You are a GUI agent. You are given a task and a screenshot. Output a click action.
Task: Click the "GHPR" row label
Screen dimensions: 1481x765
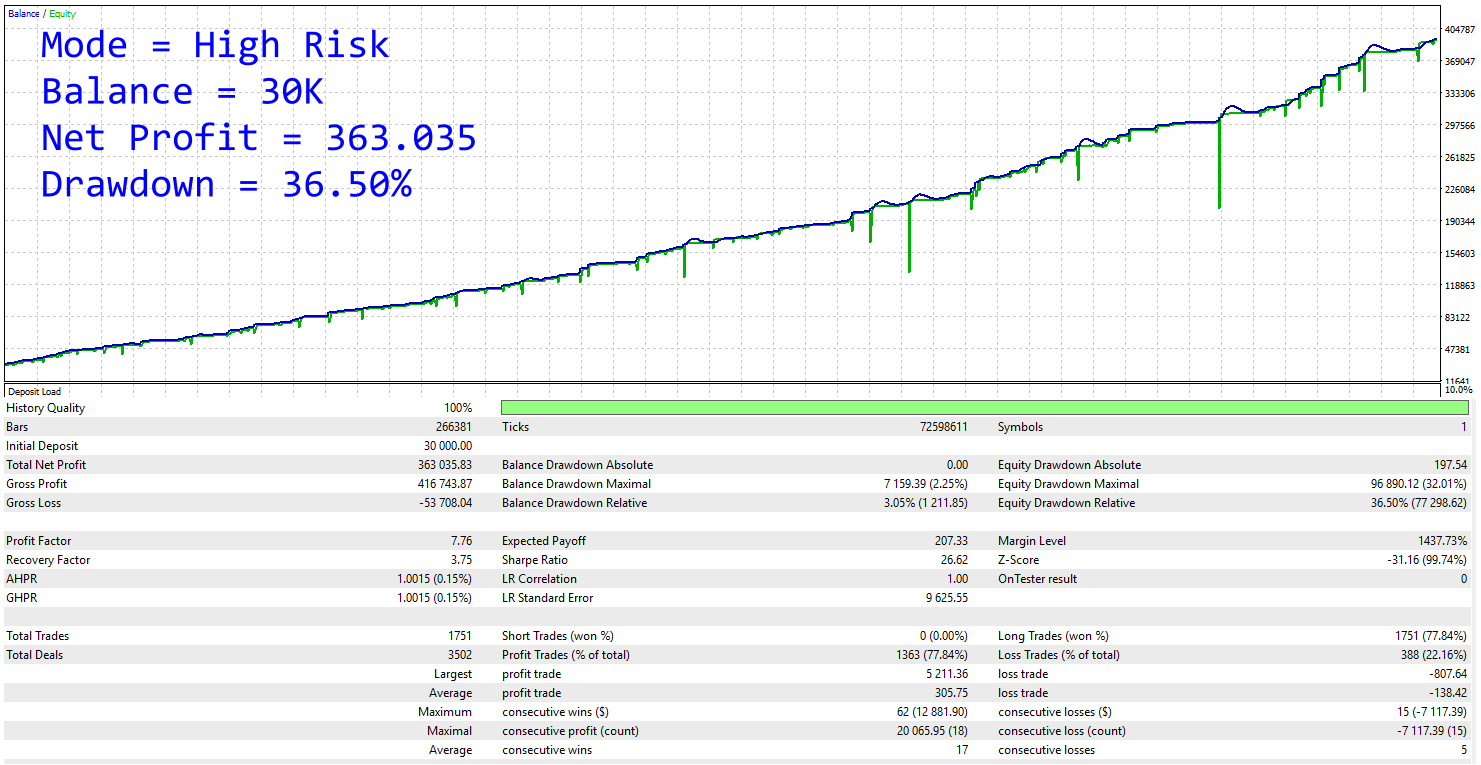click(23, 598)
